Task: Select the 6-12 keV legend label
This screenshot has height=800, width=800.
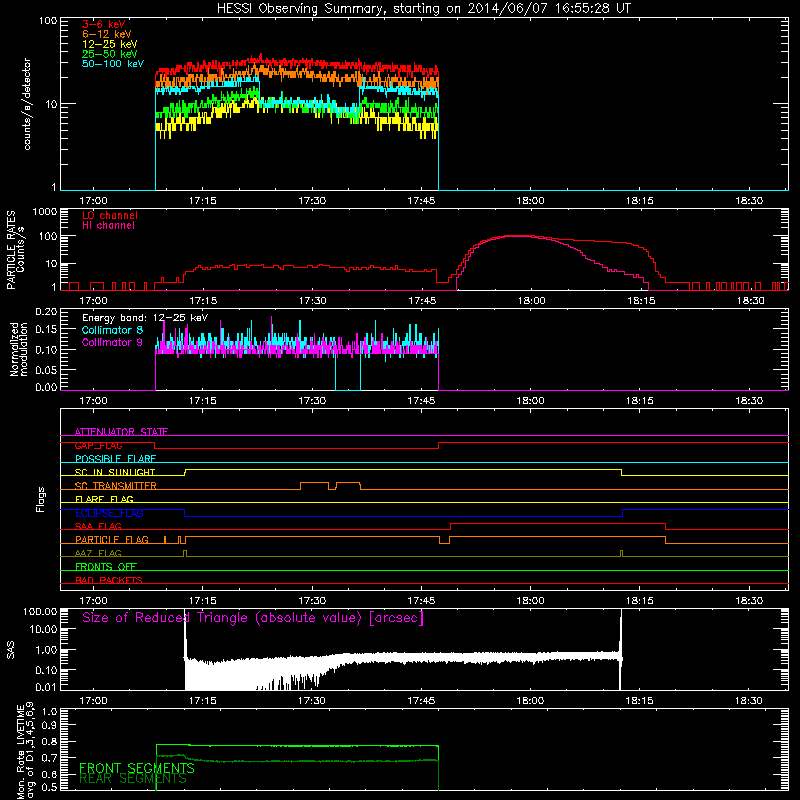Action: [107, 34]
